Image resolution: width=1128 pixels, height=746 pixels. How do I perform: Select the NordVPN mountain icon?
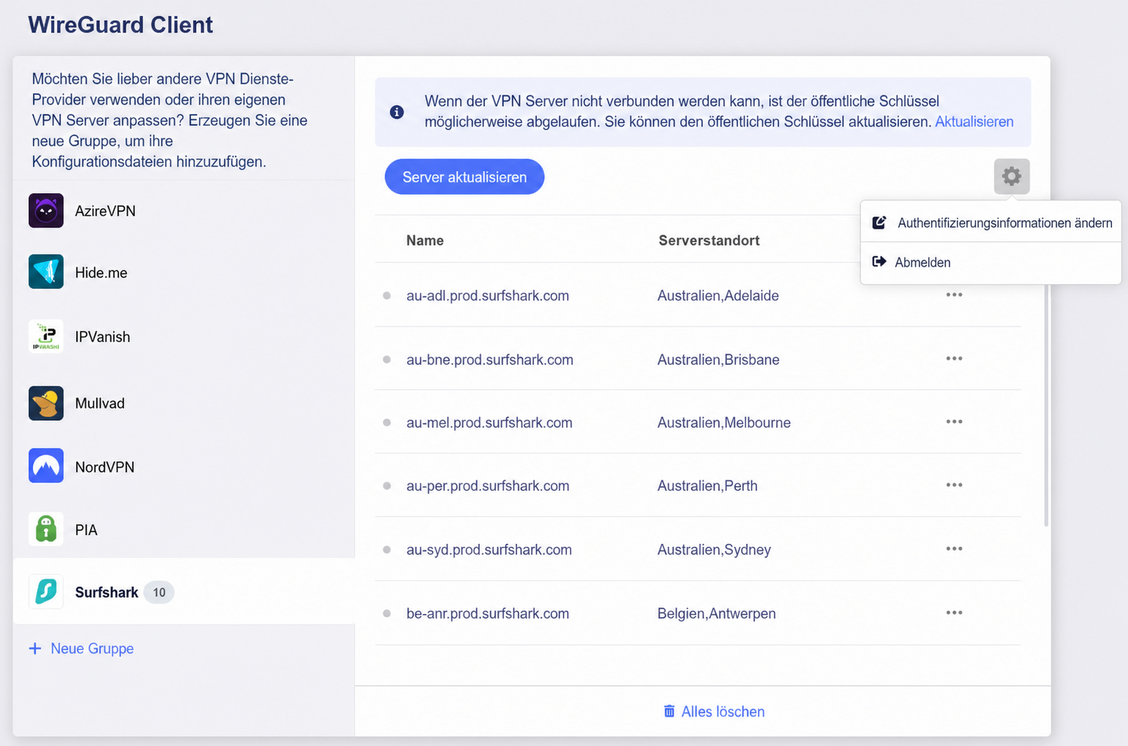(46, 466)
